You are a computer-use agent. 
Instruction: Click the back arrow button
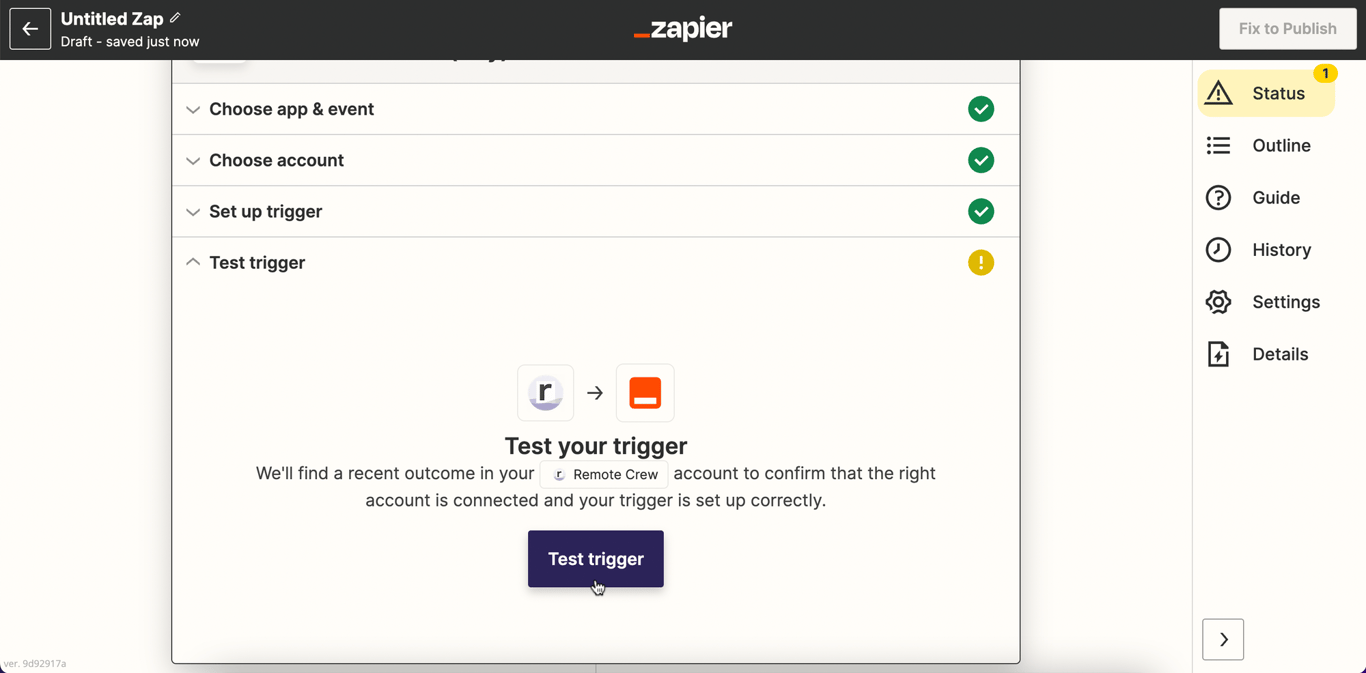[30, 29]
